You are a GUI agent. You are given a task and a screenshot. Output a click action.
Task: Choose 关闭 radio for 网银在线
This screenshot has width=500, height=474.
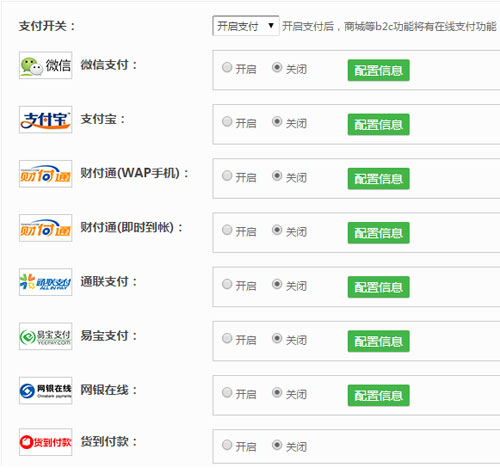pyautogui.click(x=277, y=393)
